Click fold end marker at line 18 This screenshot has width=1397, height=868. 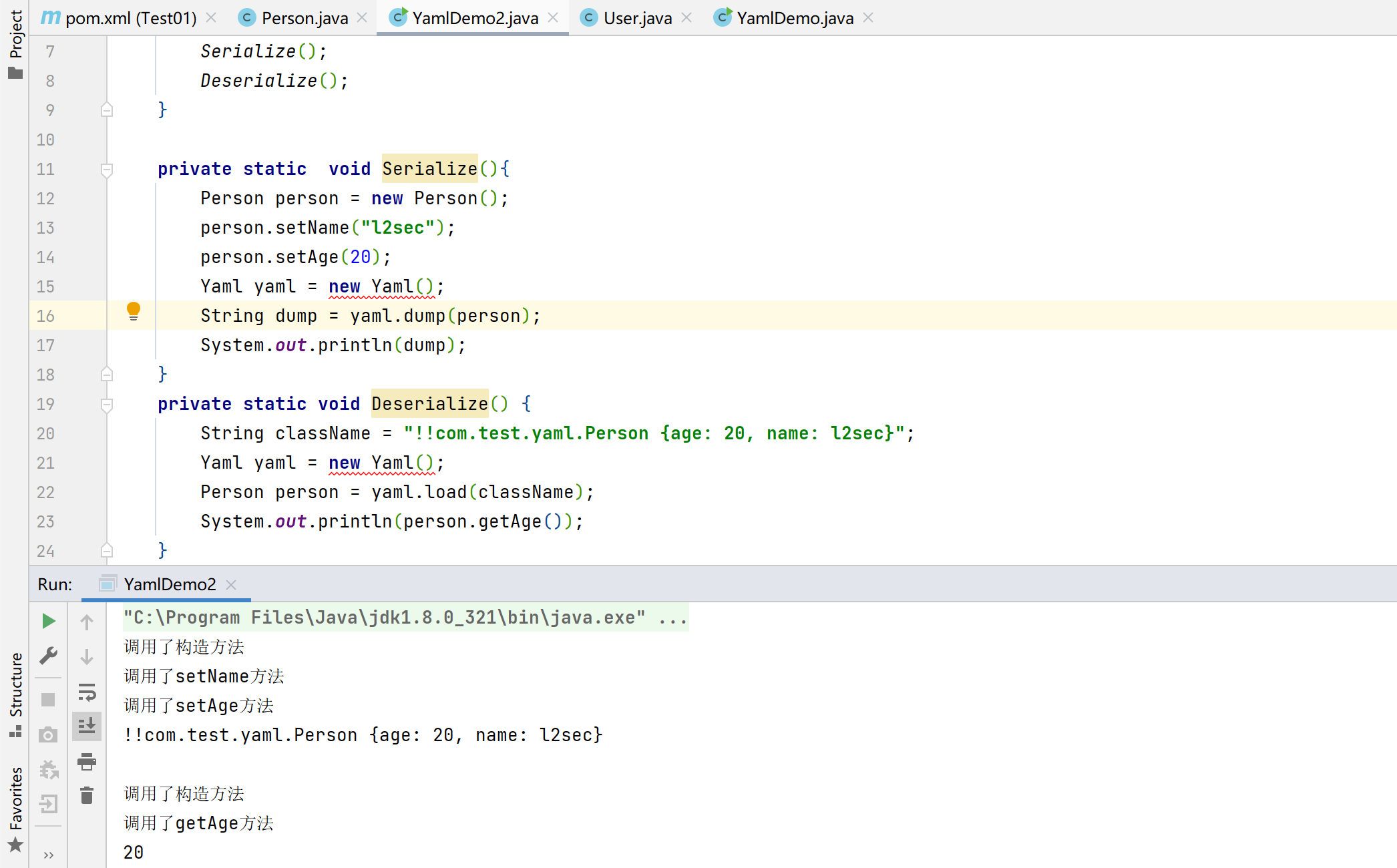(107, 374)
